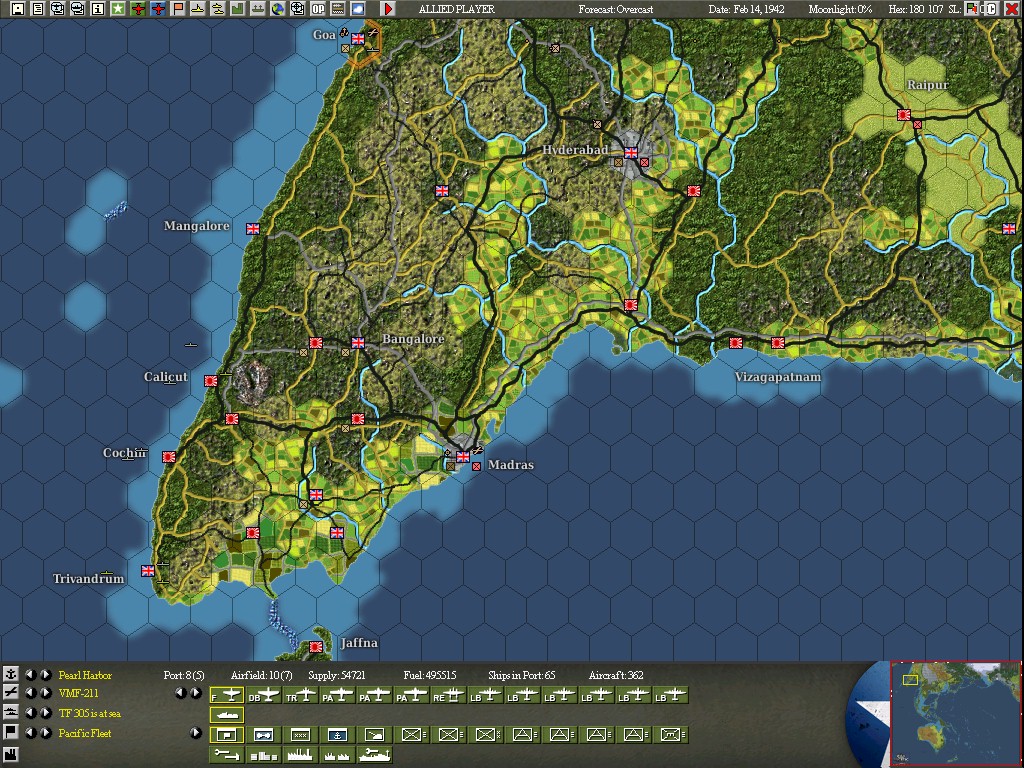Select the RE recon aircraft unit icon
The width and height of the screenshot is (1024, 768).
(x=449, y=696)
